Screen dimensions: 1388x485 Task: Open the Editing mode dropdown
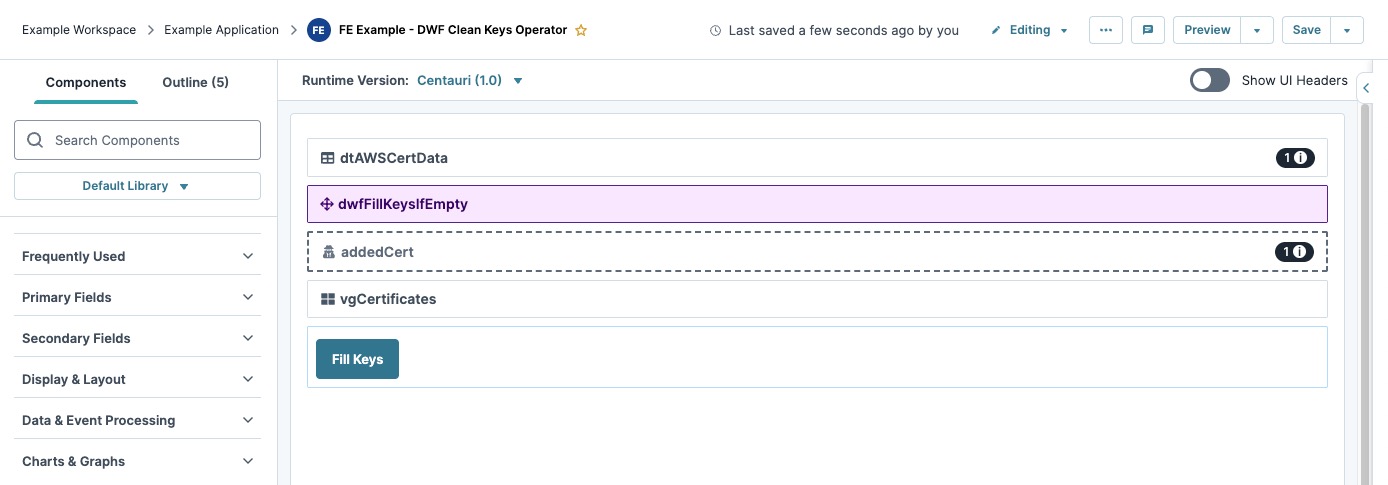tap(1030, 30)
